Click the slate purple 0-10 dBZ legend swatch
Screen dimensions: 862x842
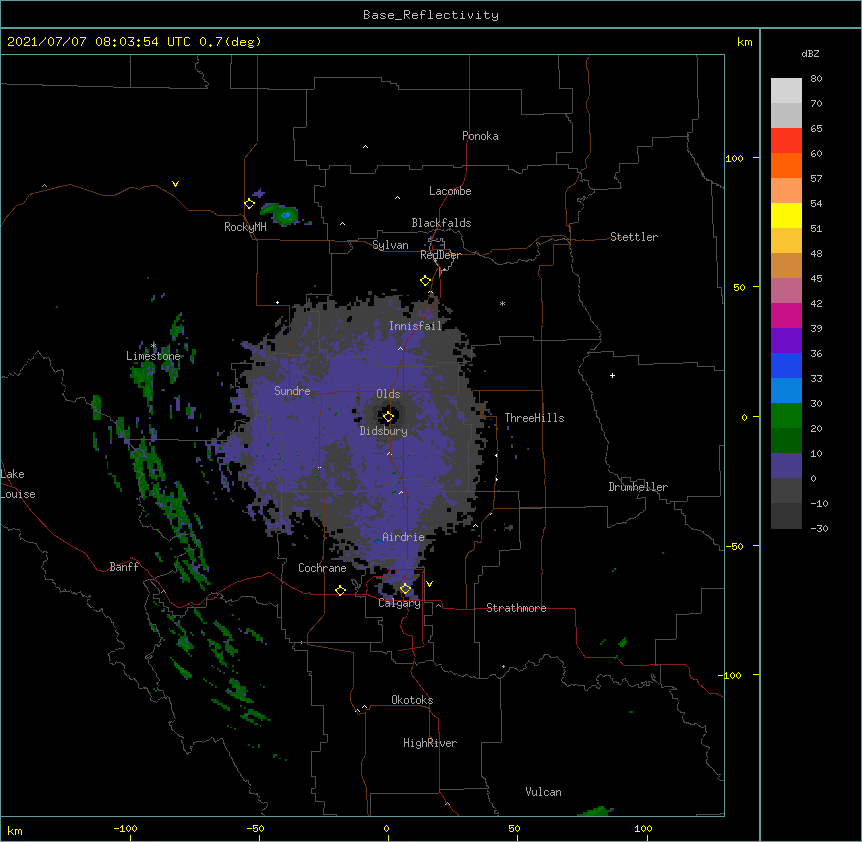(x=786, y=466)
